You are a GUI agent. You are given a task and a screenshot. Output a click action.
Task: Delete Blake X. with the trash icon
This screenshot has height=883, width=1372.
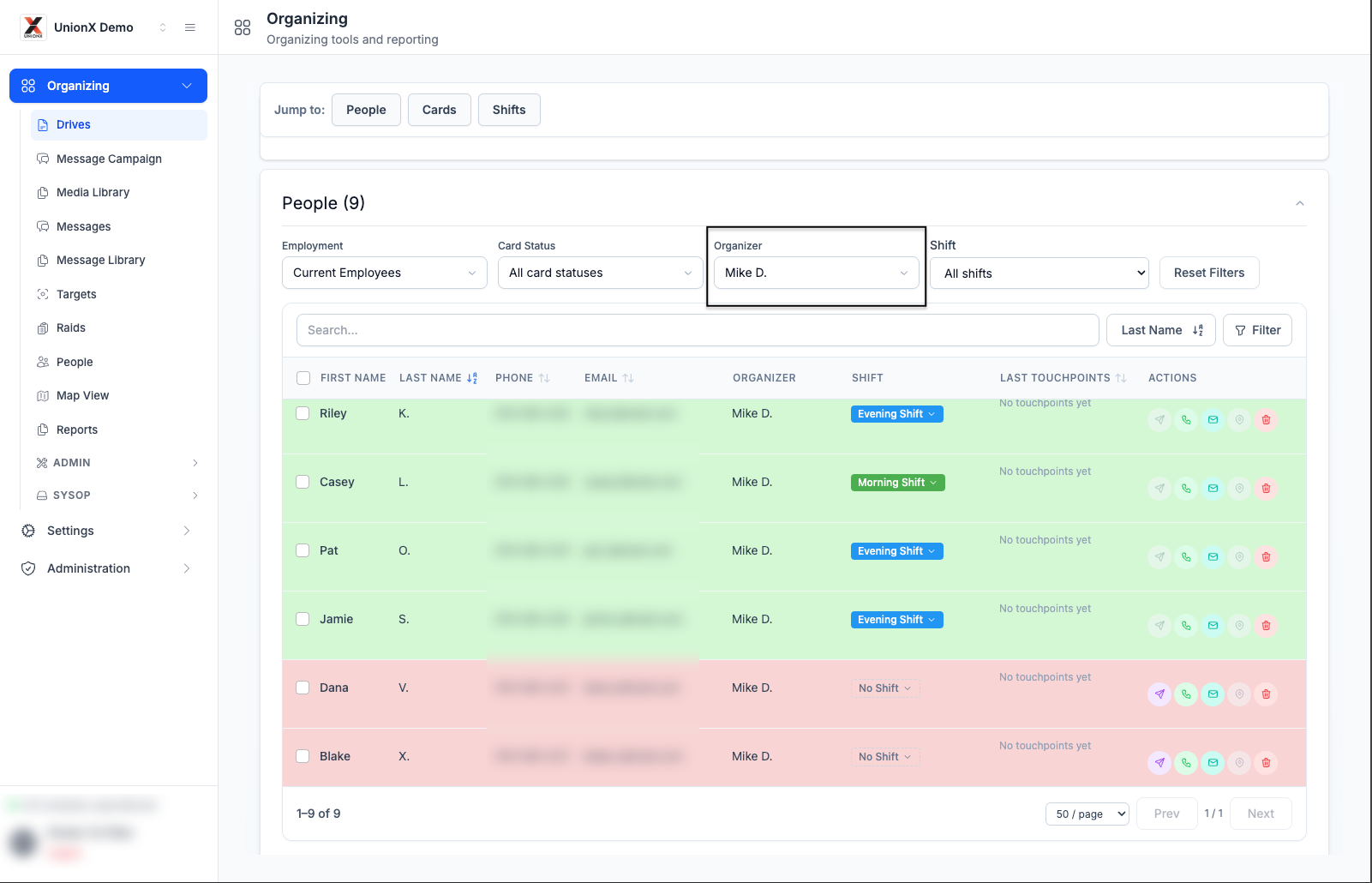click(x=1266, y=763)
